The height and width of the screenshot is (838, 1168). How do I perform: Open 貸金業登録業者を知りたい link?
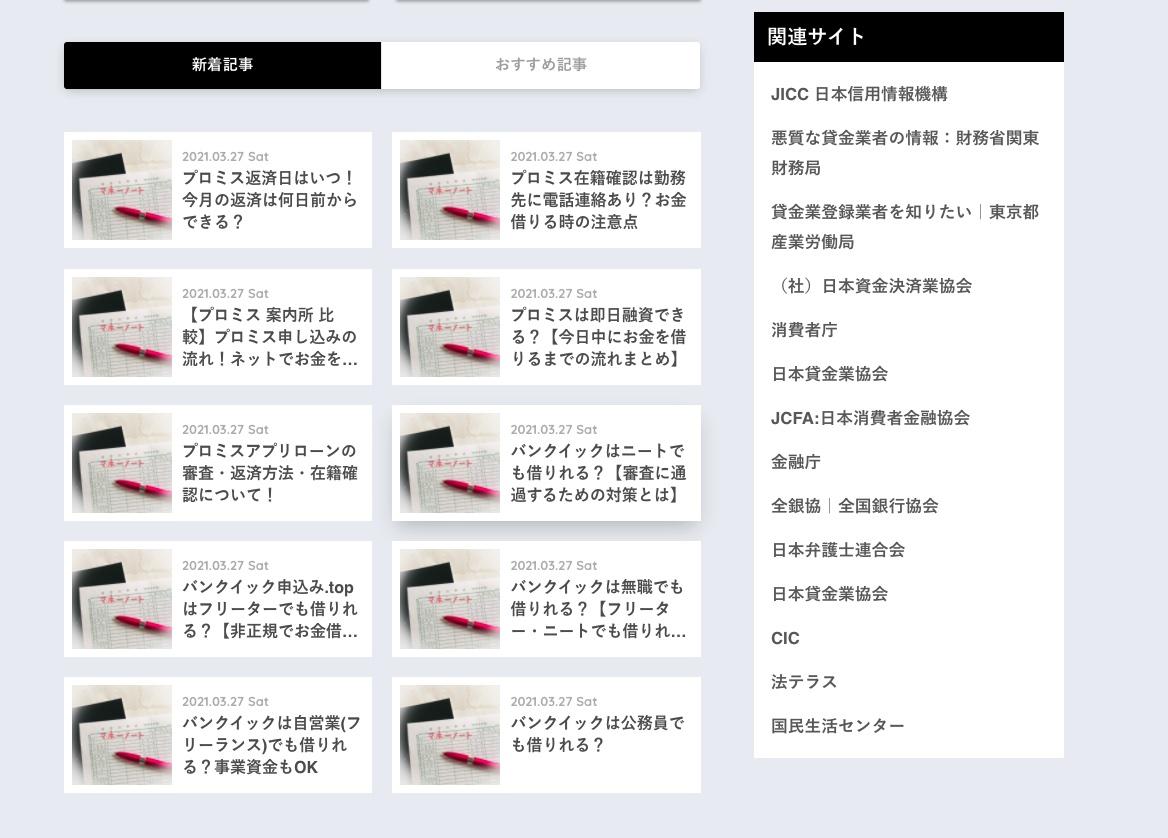pos(905,226)
